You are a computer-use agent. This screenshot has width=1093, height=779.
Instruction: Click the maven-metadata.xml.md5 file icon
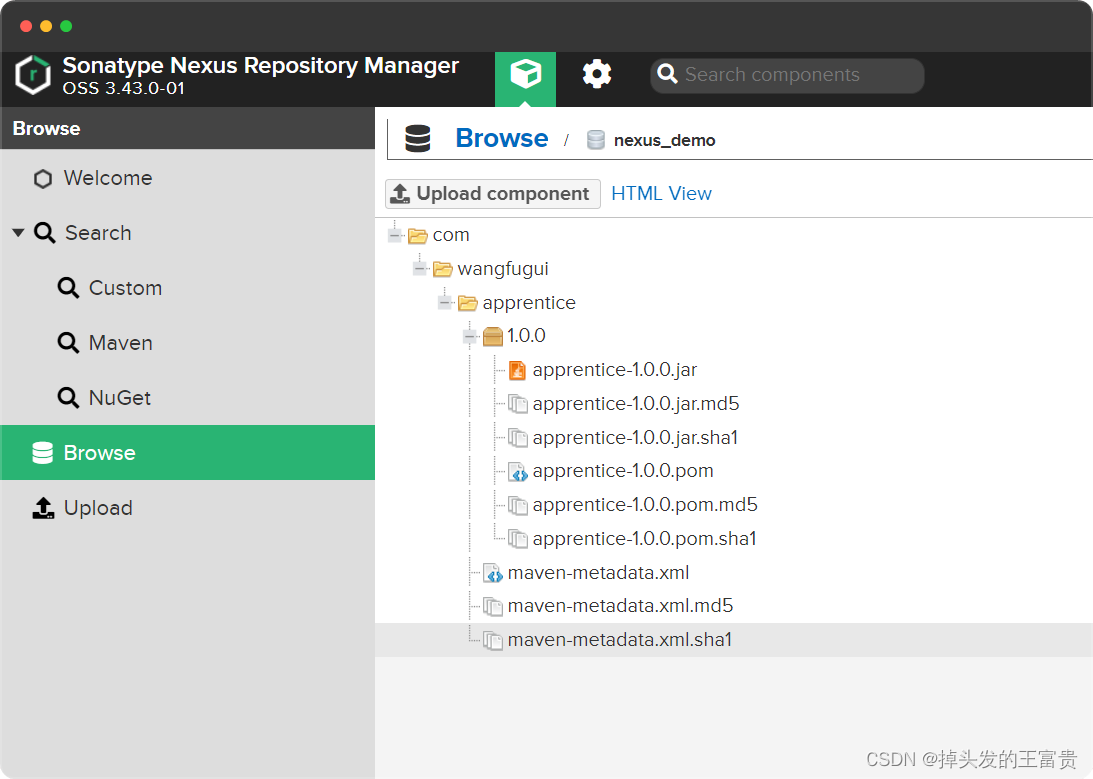(492, 606)
